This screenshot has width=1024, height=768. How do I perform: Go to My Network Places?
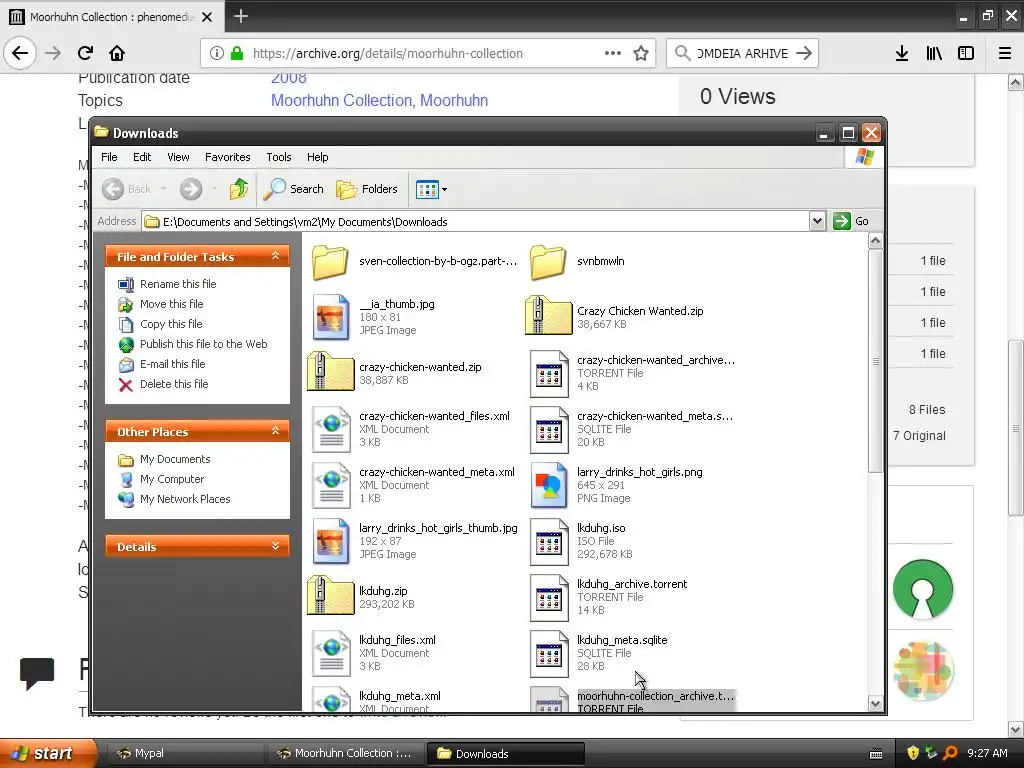pos(185,499)
